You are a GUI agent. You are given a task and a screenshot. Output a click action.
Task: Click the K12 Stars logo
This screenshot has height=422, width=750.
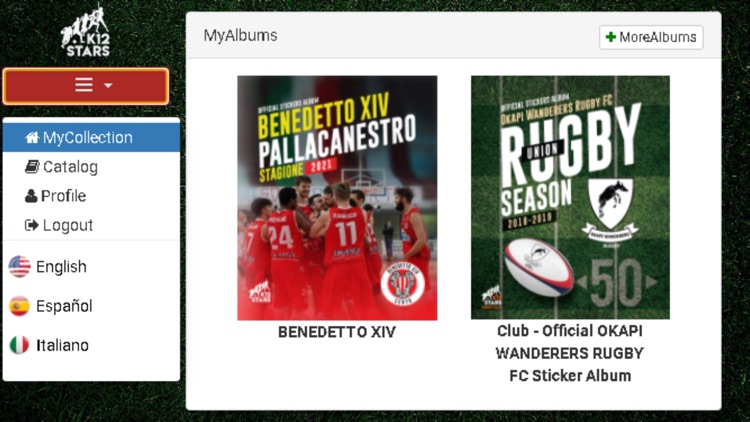(x=86, y=31)
